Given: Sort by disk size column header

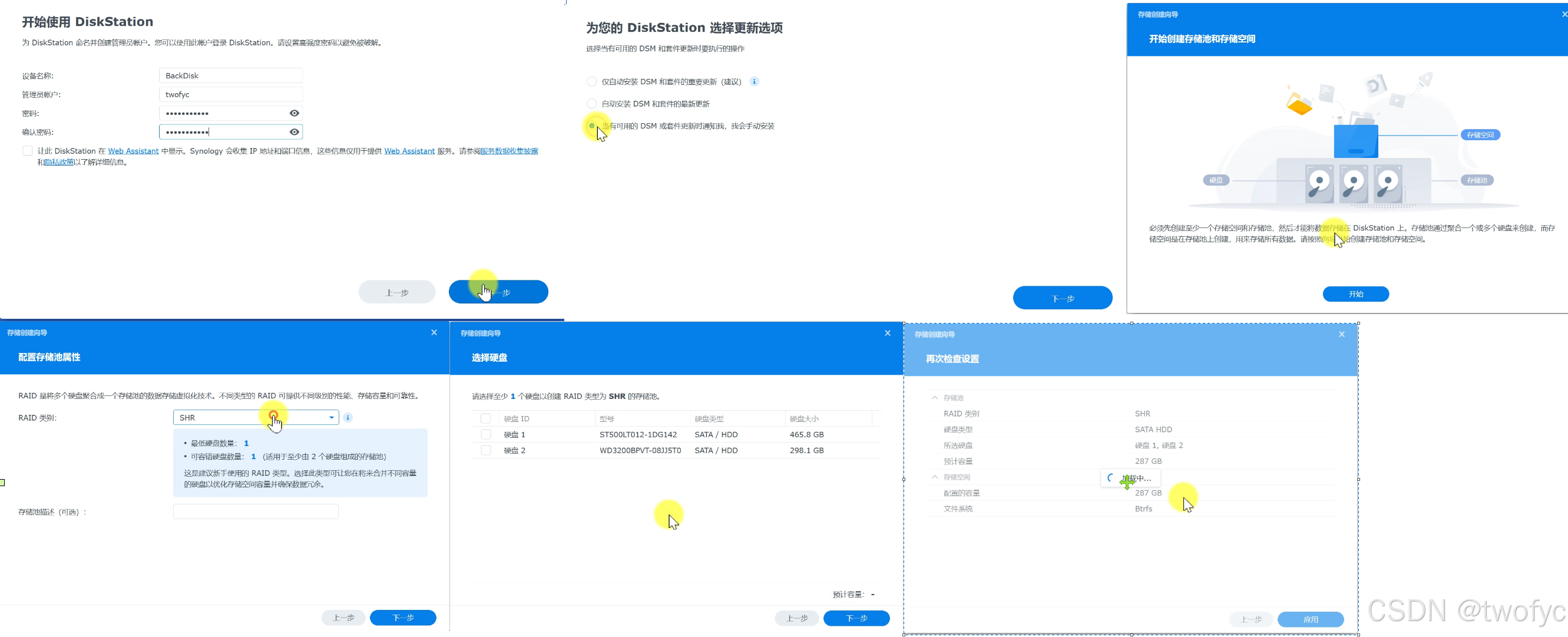Looking at the screenshot, I should pyautogui.click(x=803, y=419).
